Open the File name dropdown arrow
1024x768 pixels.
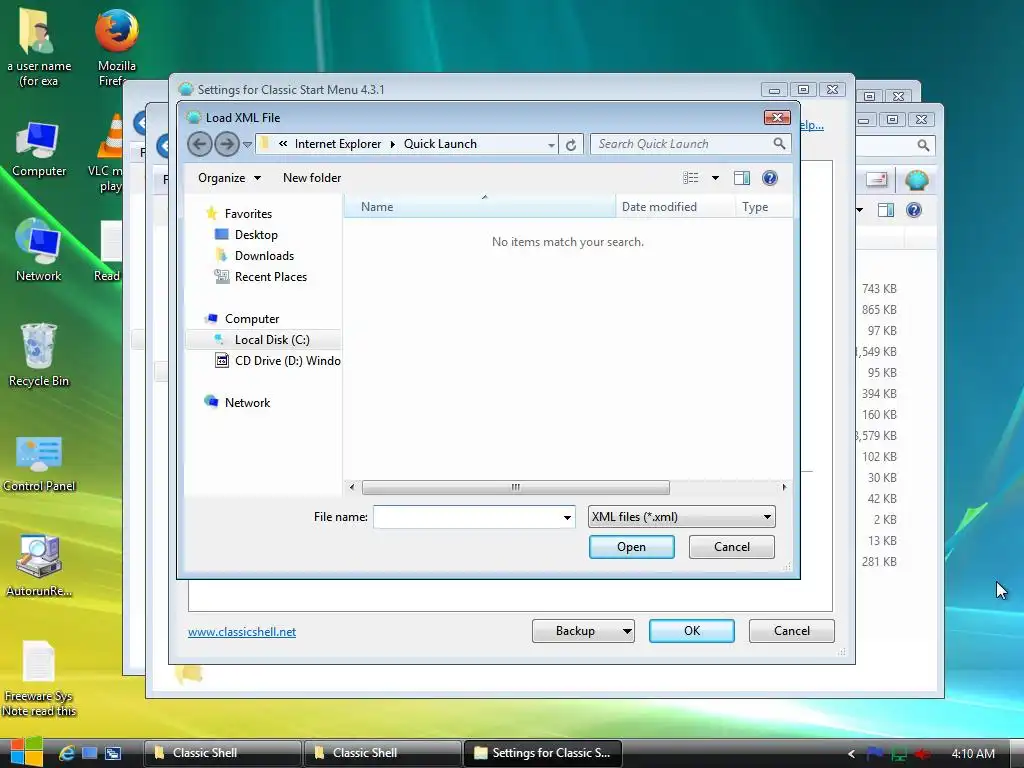[567, 517]
